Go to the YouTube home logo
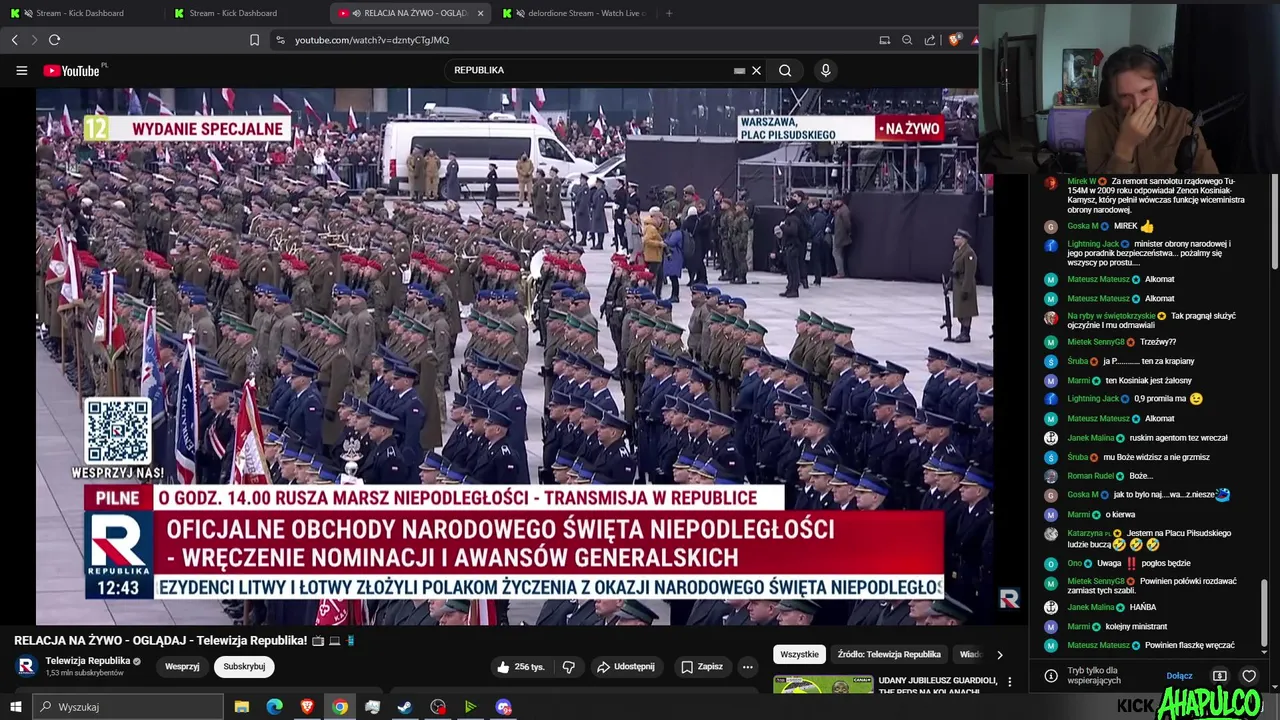Image resolution: width=1280 pixels, height=720 pixels. 72,71
